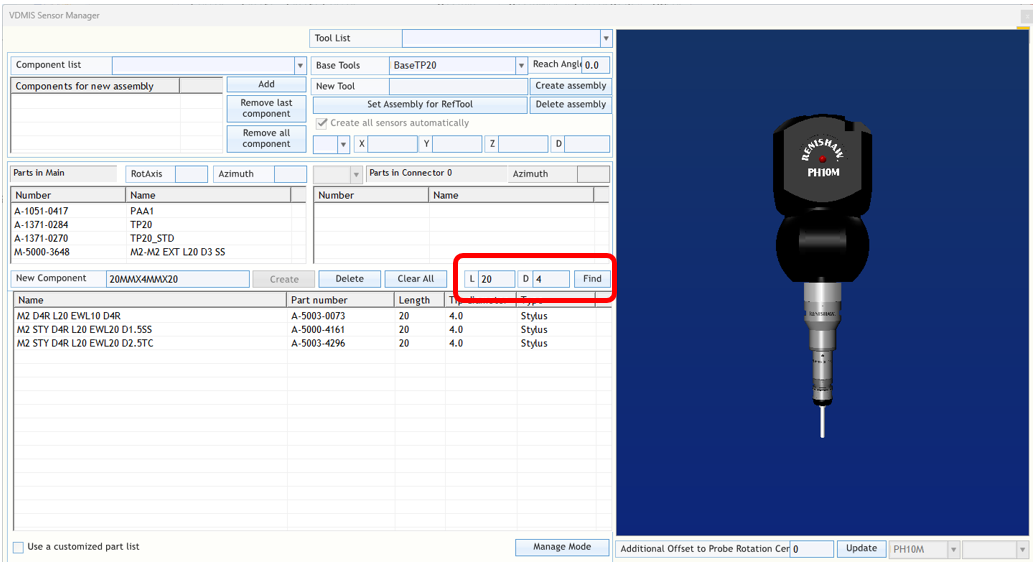The width and height of the screenshot is (1035, 562).
Task: Select stylus M2 STY D4R L20 EWL20 D2.5TC
Action: [312, 343]
